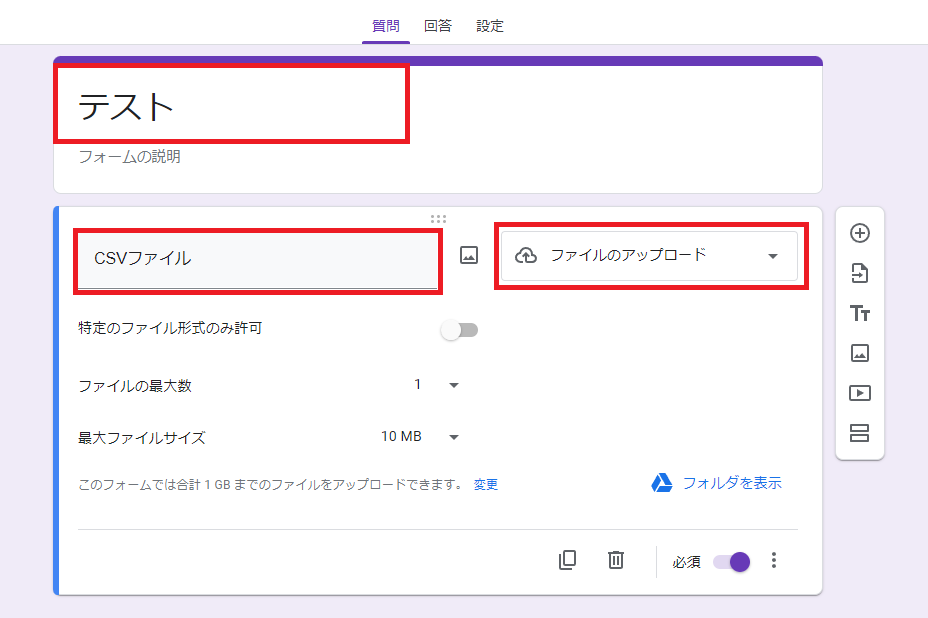Viewport: 928px width, 618px height.
Task: Click the 変更 link to change storage limit
Action: pos(485,483)
